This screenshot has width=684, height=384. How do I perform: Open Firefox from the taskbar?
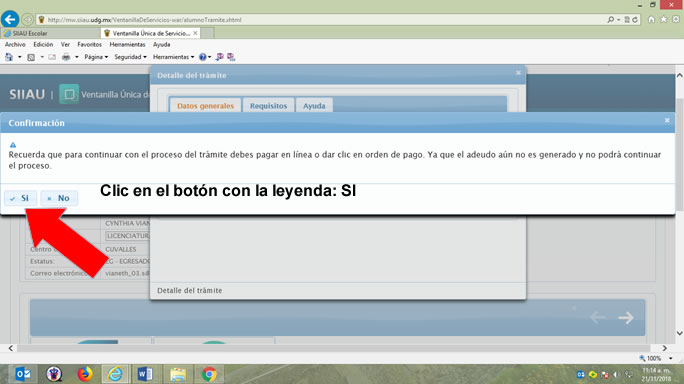coord(85,374)
